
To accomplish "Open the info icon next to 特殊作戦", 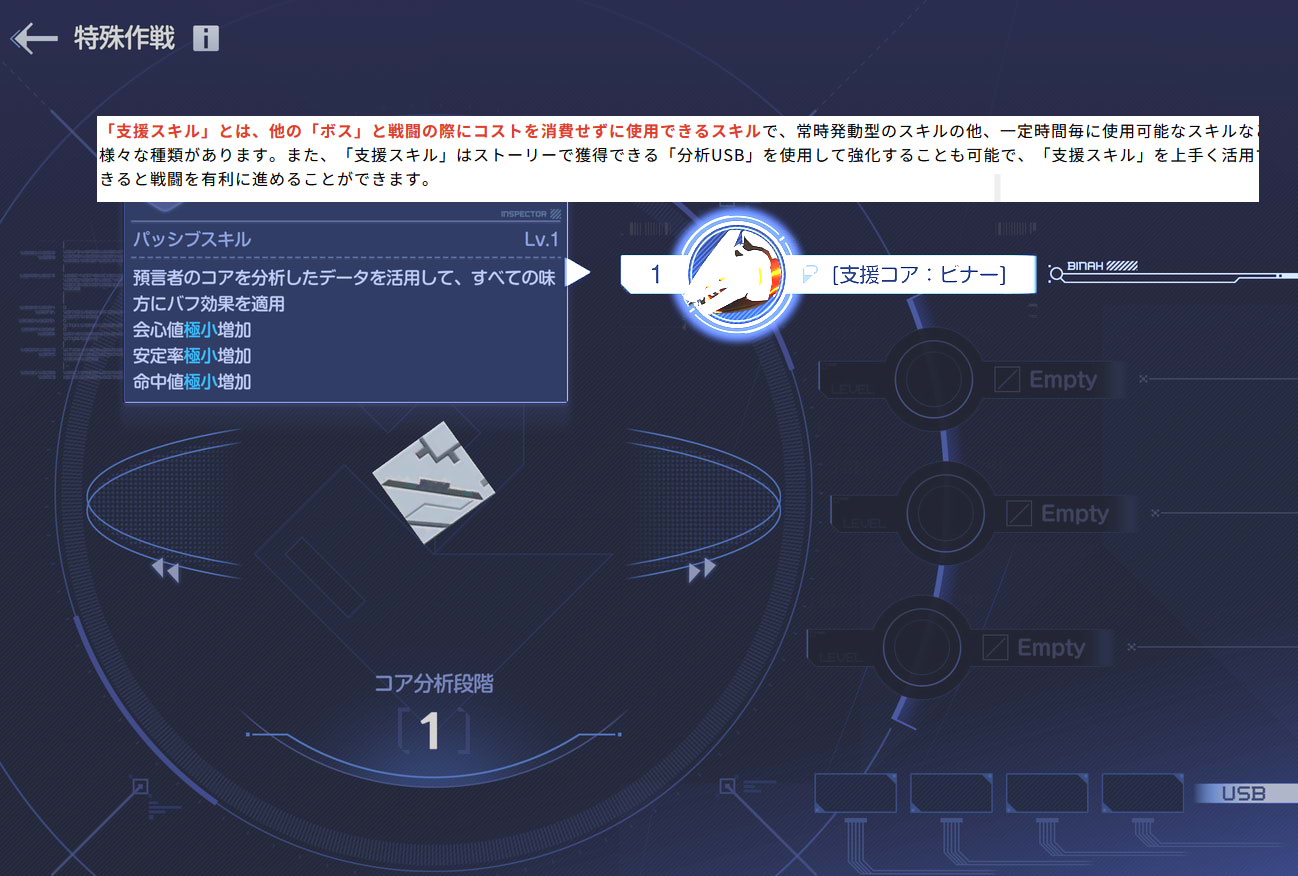I will [x=205, y=39].
